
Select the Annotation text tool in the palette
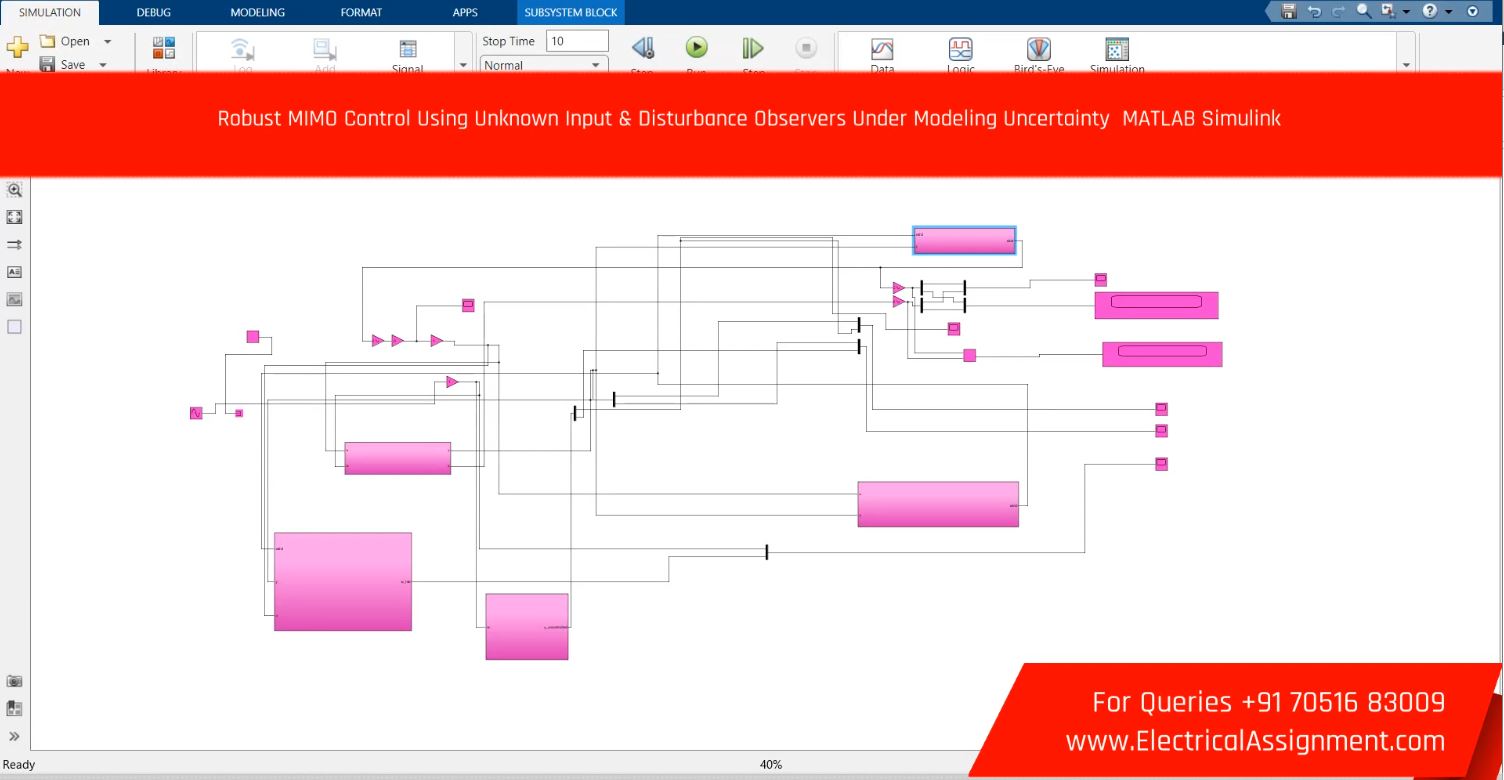pos(14,271)
